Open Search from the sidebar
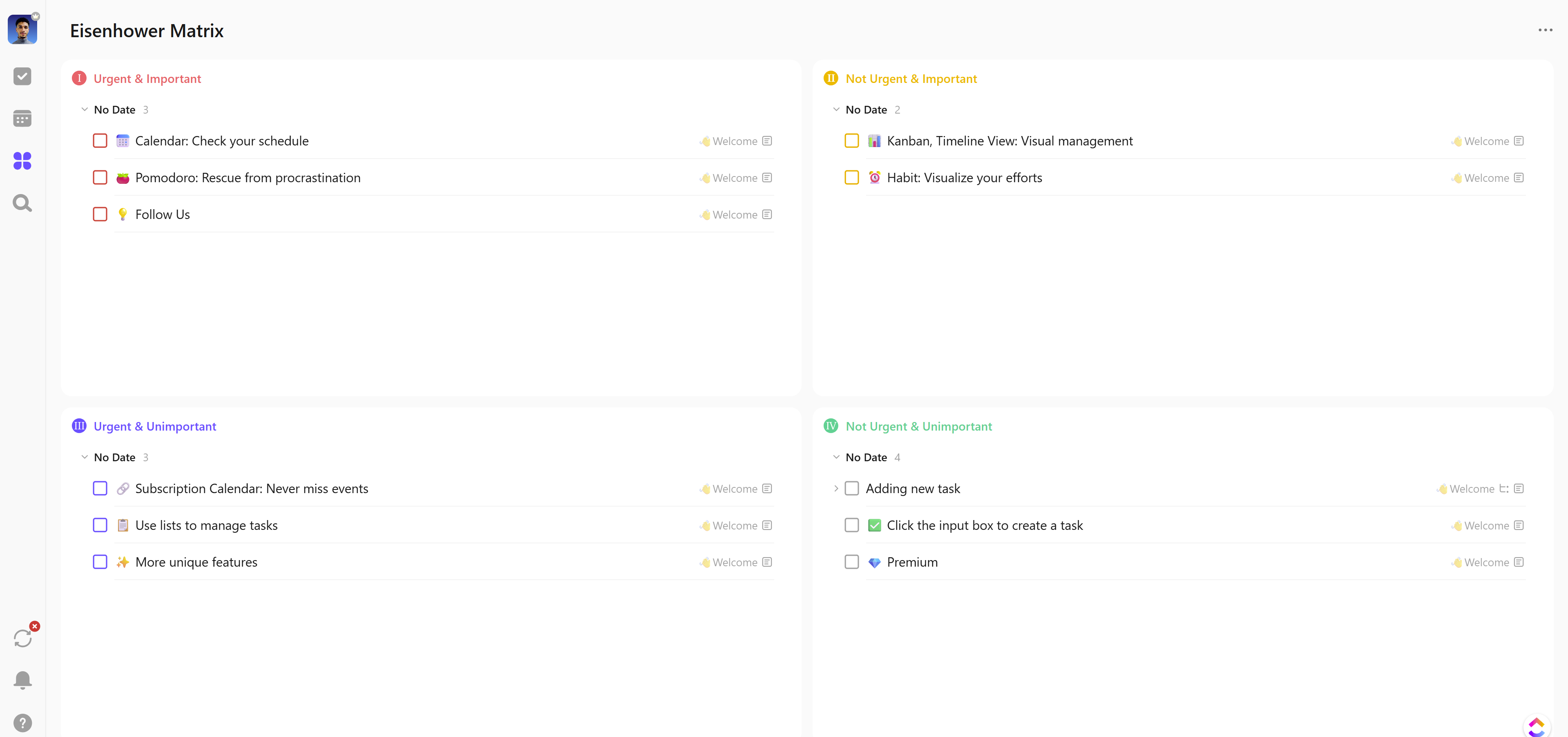 22,203
